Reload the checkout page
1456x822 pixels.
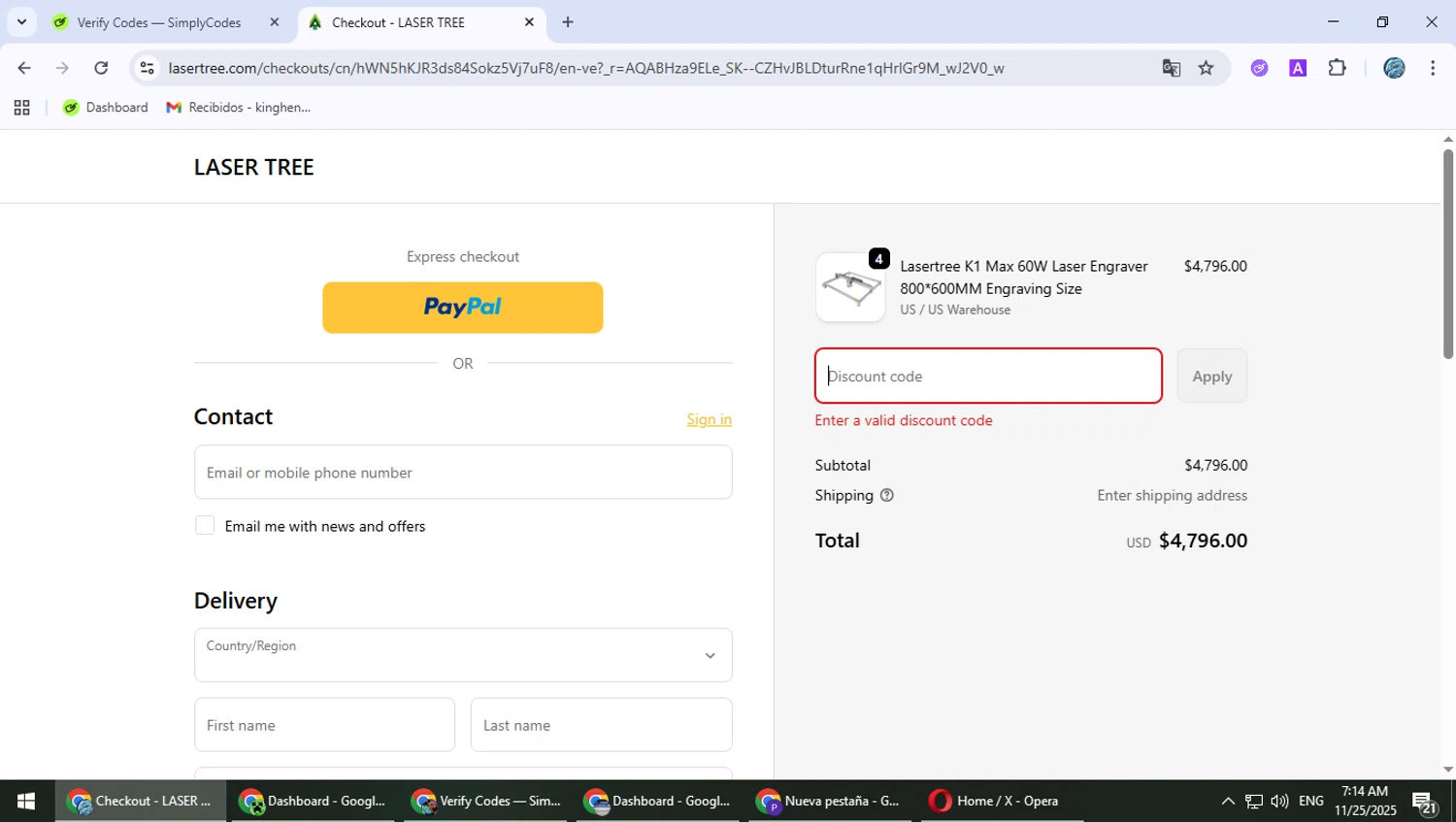point(101,68)
